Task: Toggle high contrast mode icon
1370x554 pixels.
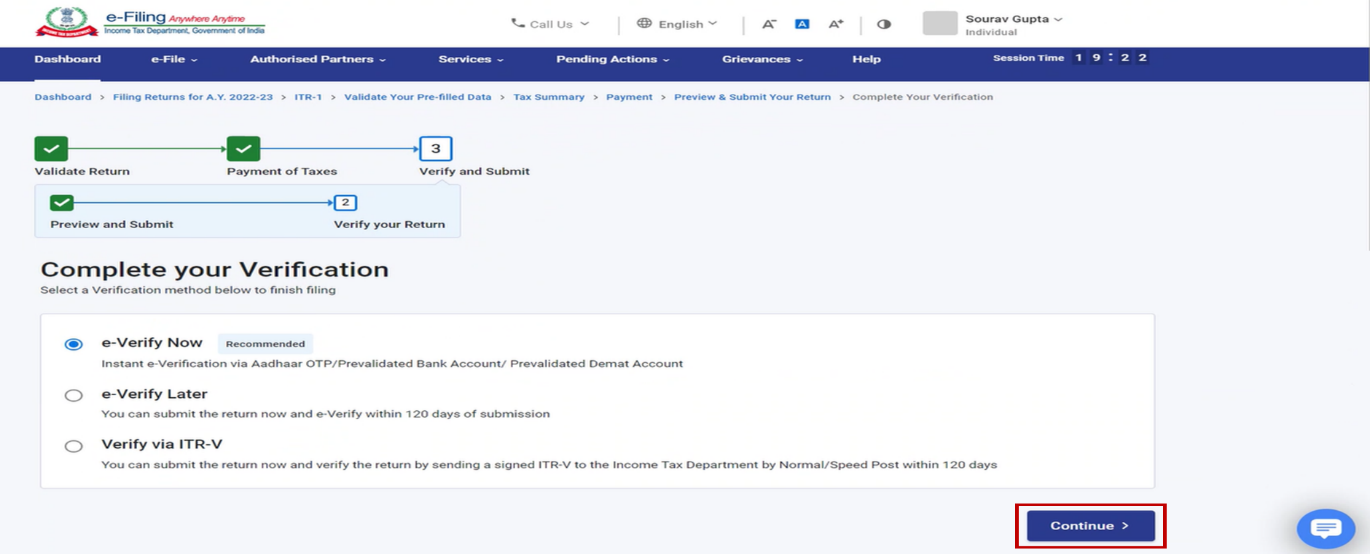Action: pyautogui.click(x=883, y=24)
